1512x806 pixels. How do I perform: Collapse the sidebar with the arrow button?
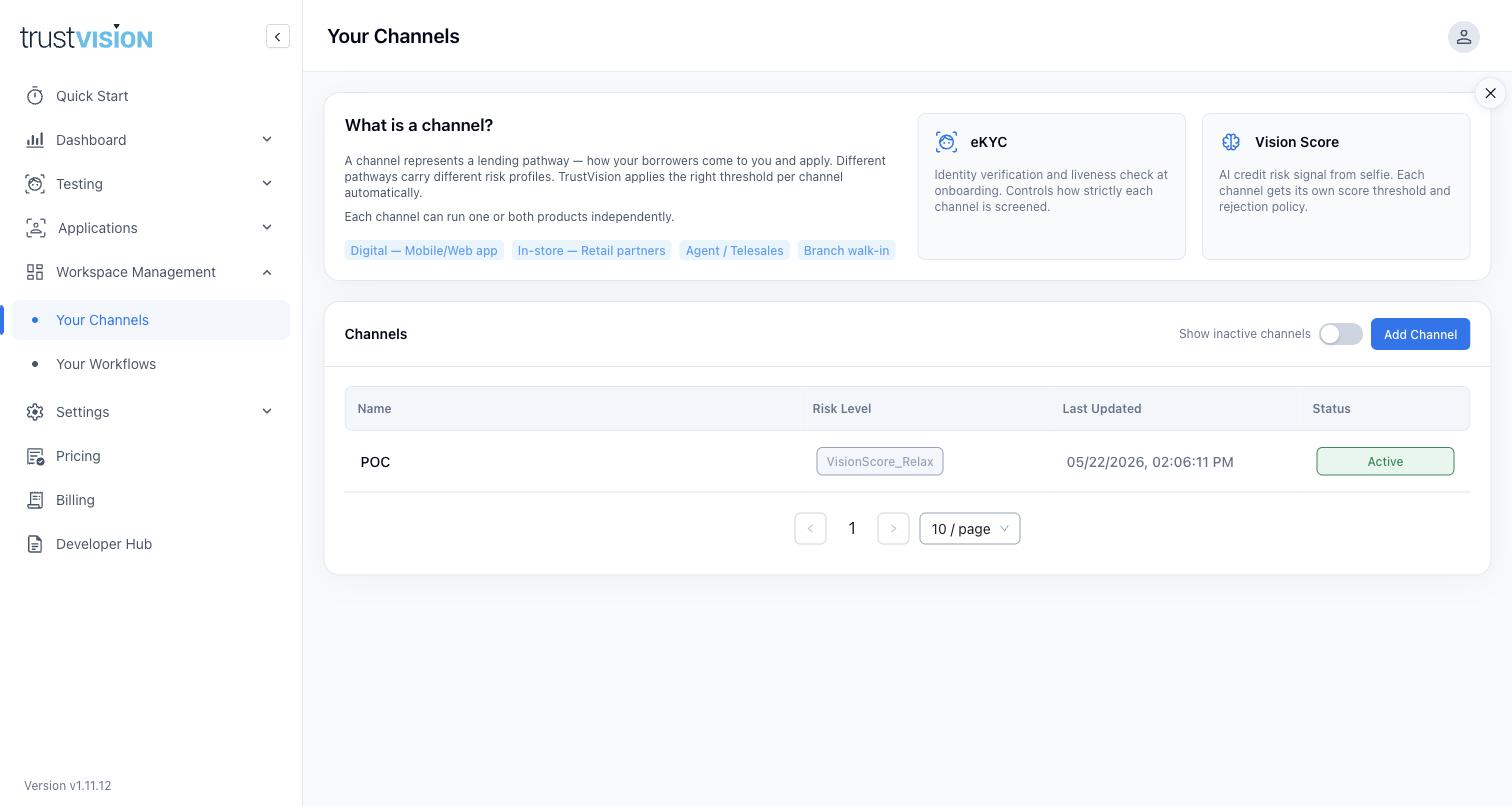click(x=278, y=37)
